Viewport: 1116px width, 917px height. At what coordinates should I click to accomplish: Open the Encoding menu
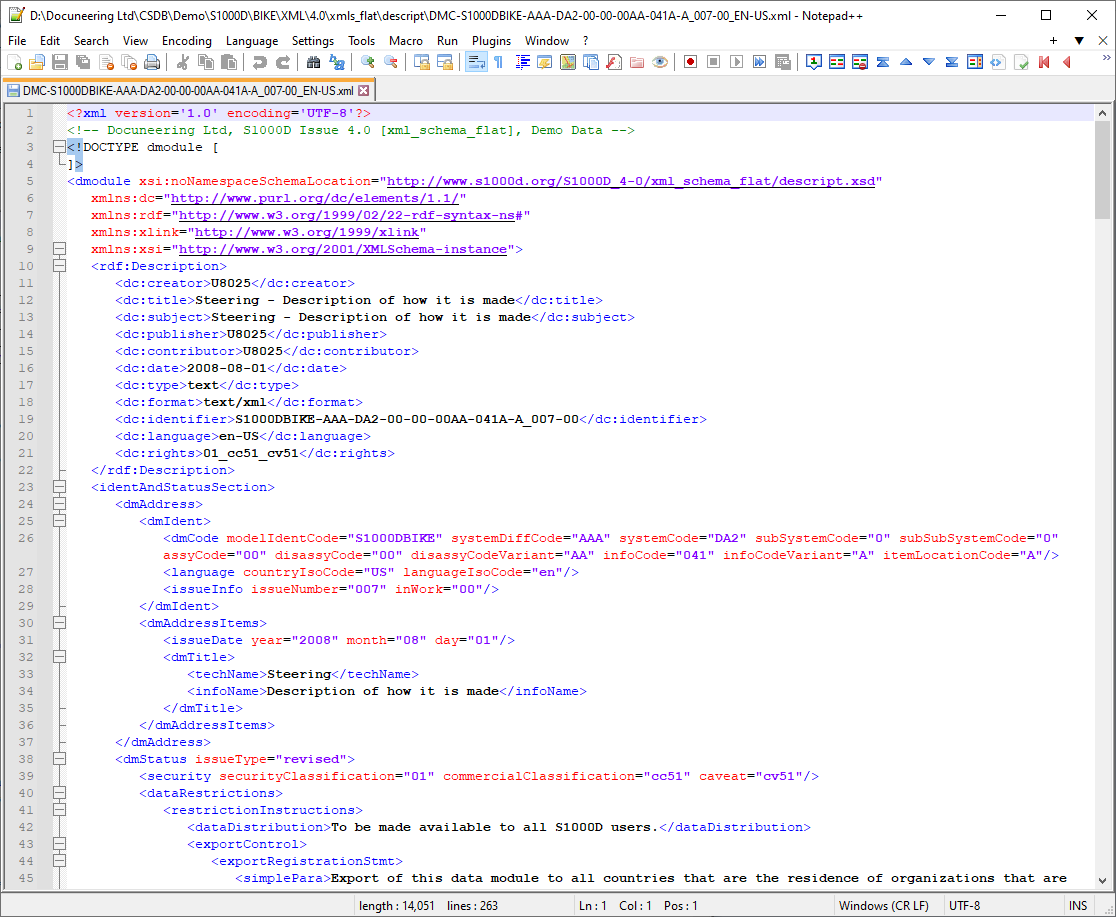tap(186, 41)
